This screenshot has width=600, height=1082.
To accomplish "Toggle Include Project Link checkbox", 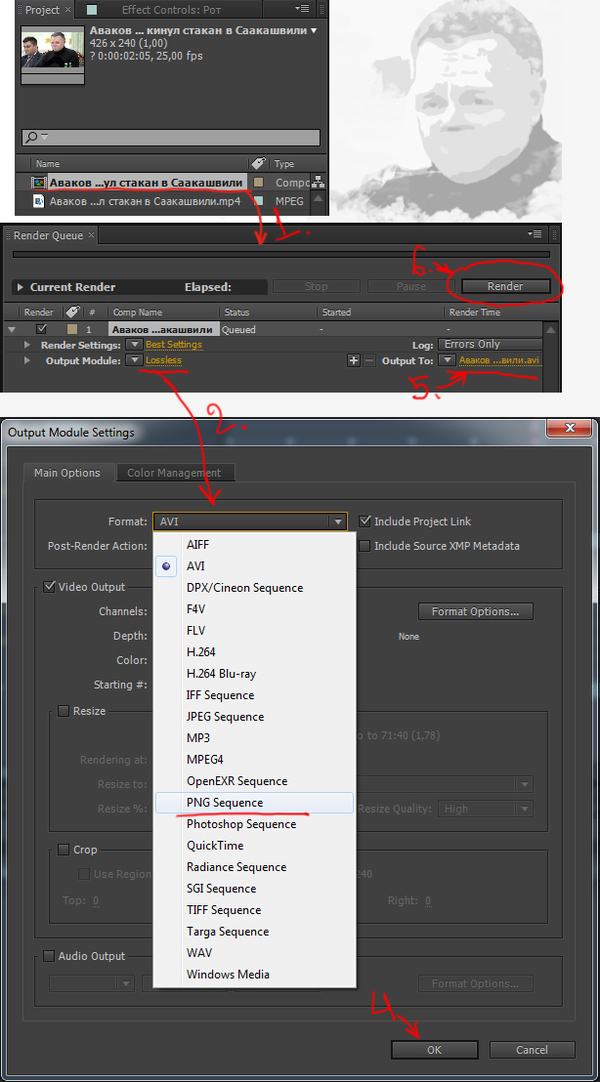I will [x=366, y=522].
